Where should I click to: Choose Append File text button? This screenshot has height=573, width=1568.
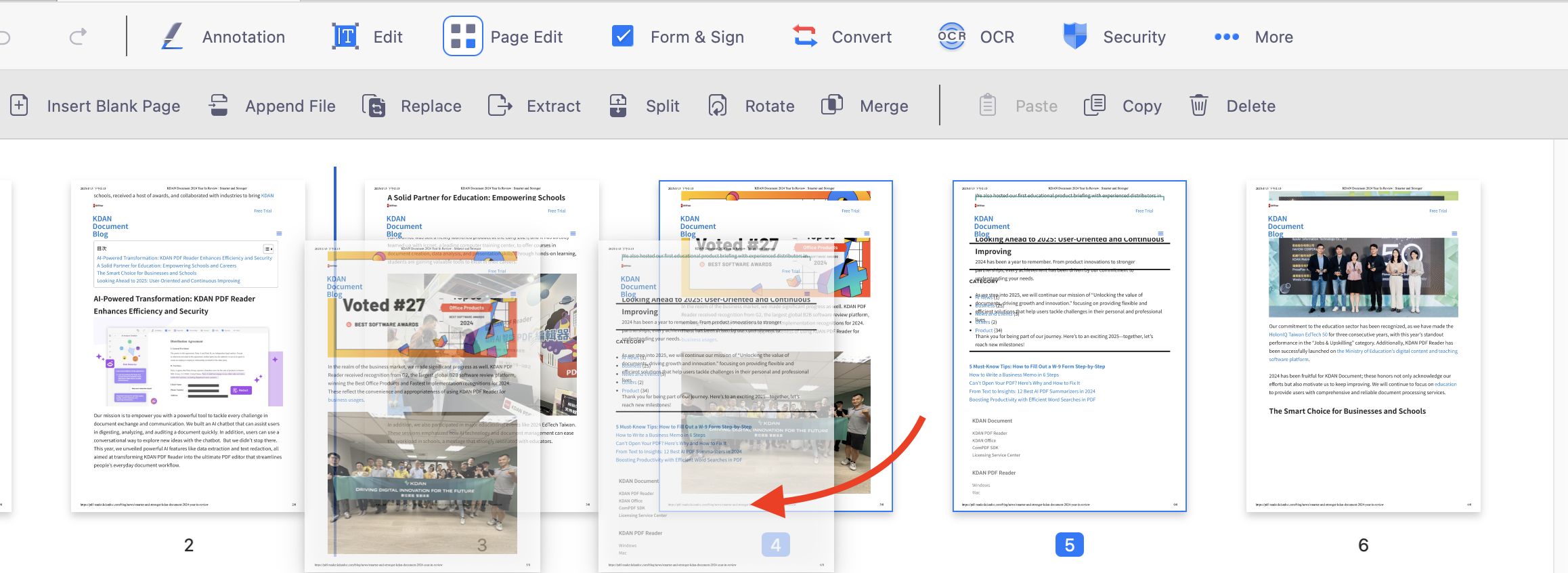point(290,106)
